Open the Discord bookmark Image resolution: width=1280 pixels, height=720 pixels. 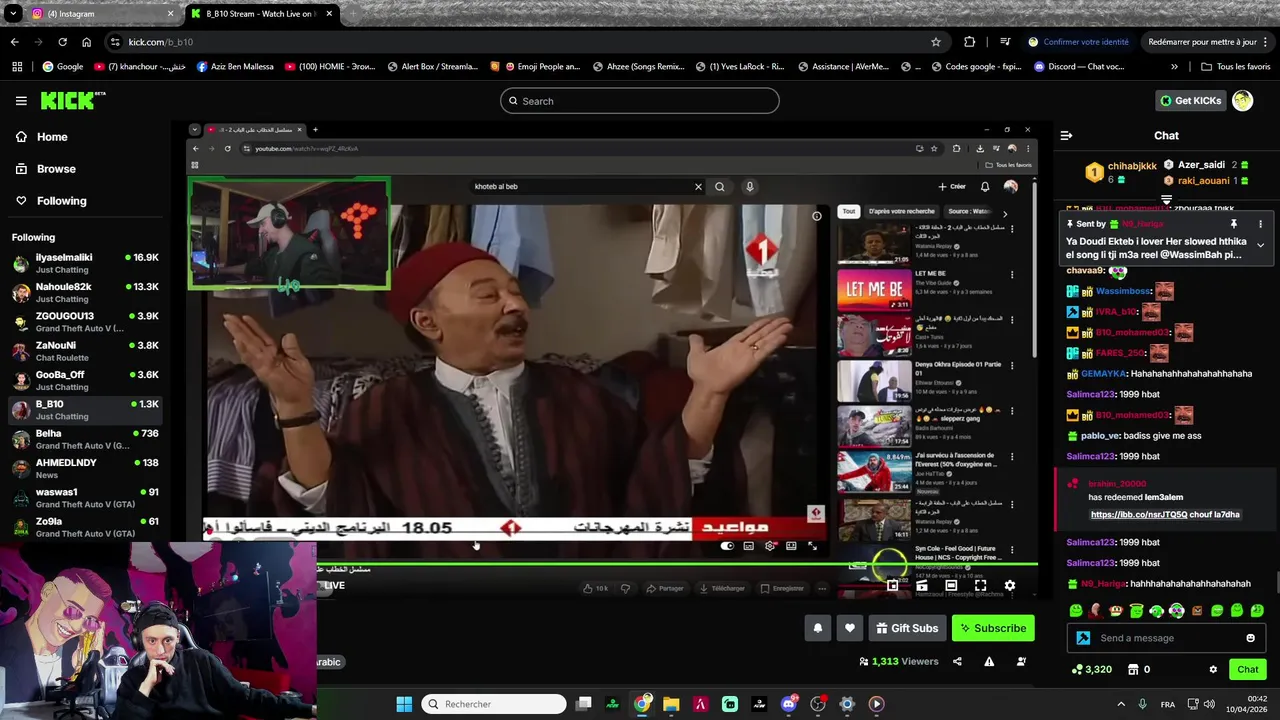[x=1079, y=67]
